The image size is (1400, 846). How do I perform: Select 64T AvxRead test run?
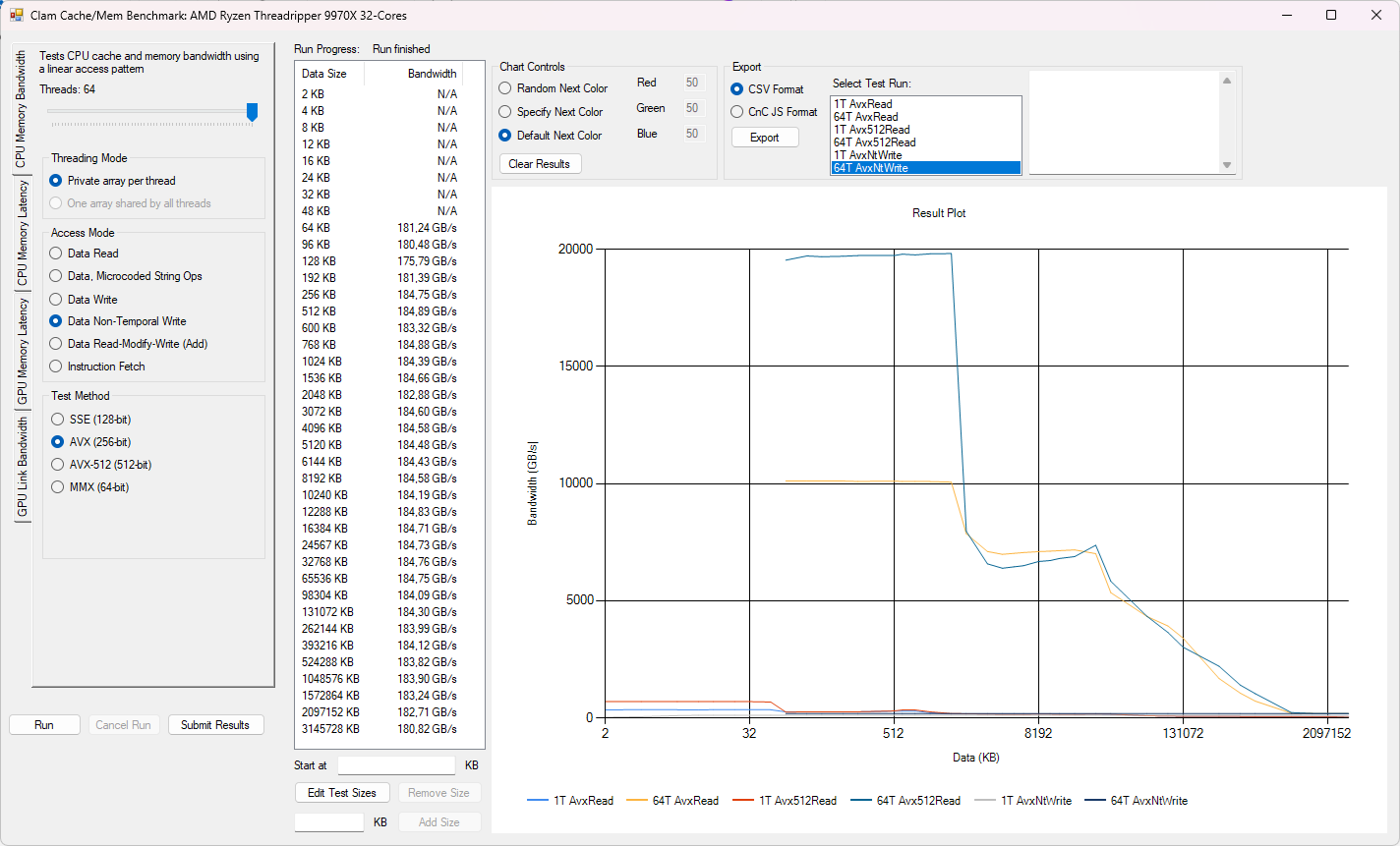pyautogui.click(x=925, y=117)
